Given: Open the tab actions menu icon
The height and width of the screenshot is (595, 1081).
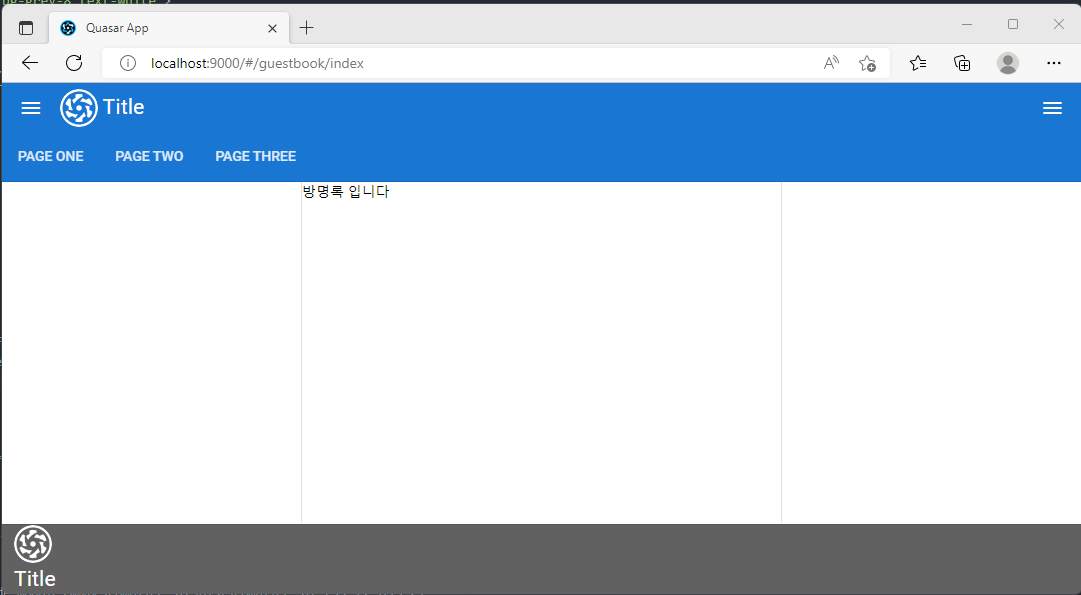Looking at the screenshot, I should 26,28.
